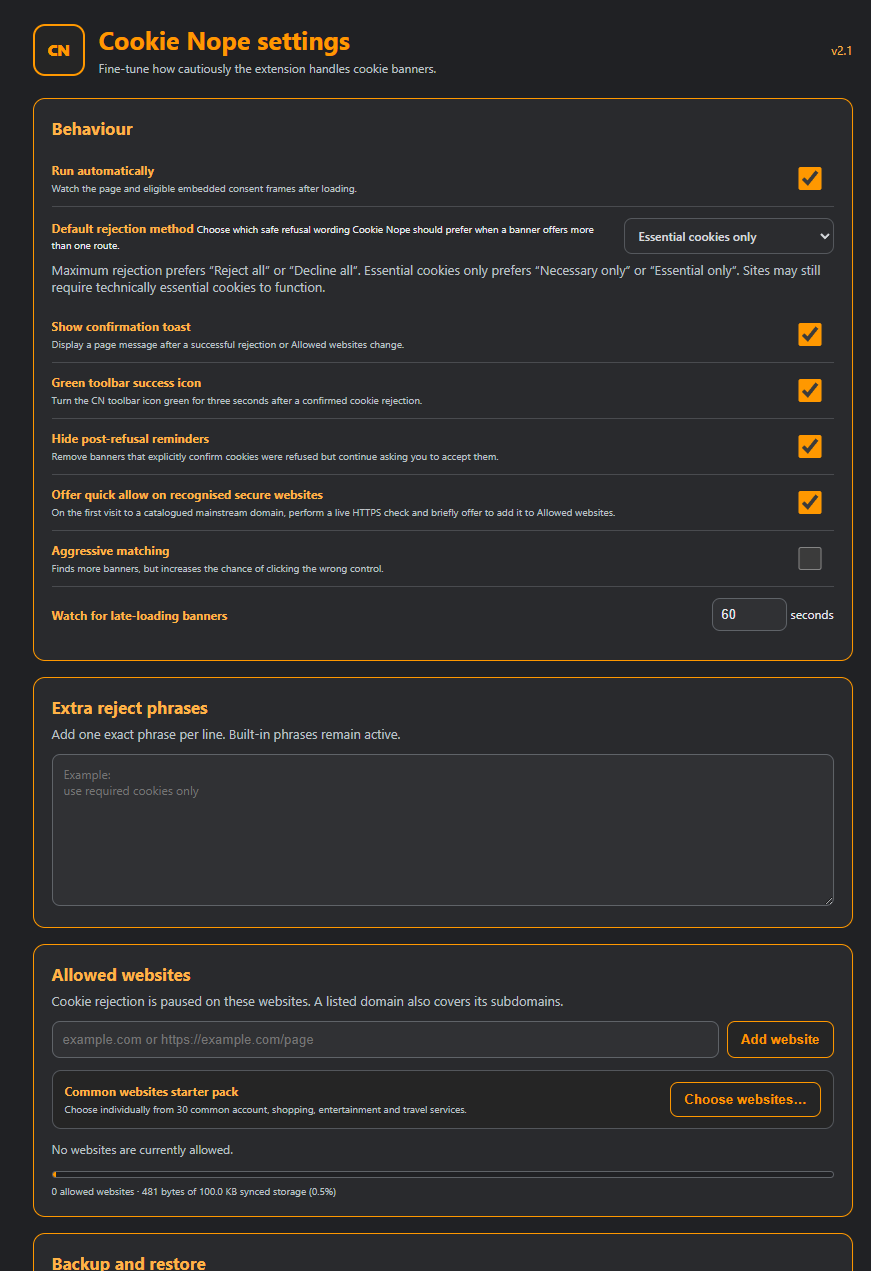This screenshot has height=1271, width=871.
Task: Click the Cookie Nope settings title
Action: (224, 41)
